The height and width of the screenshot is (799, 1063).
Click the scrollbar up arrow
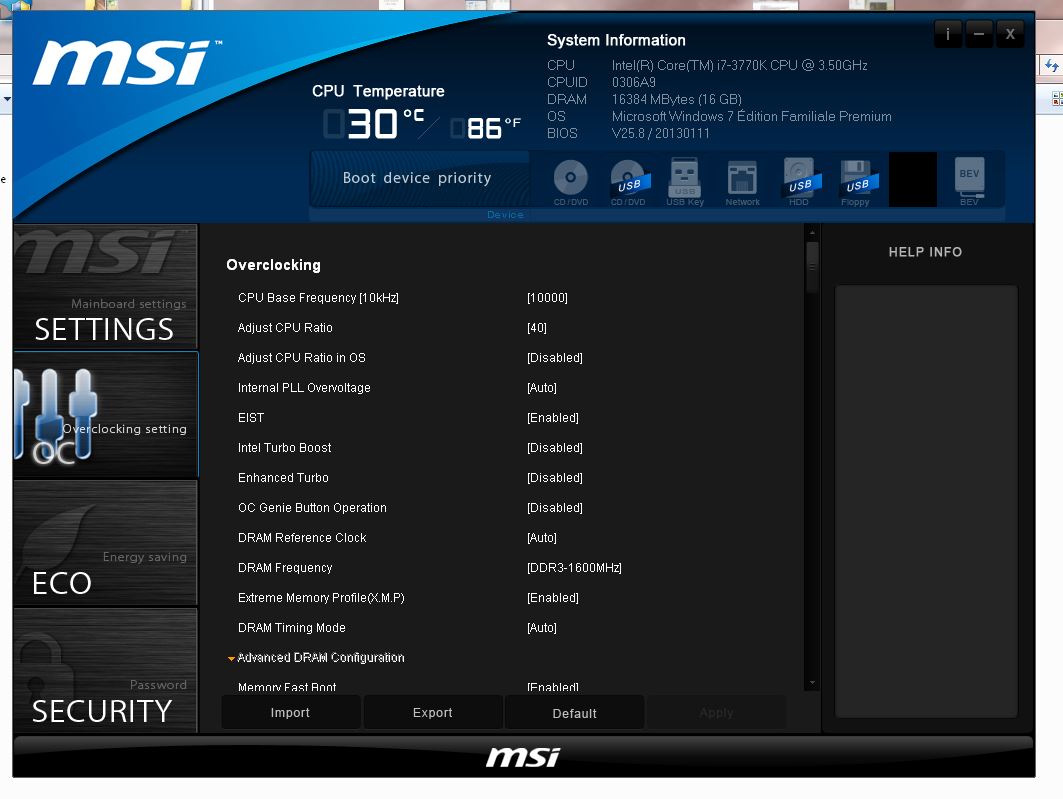(x=811, y=232)
